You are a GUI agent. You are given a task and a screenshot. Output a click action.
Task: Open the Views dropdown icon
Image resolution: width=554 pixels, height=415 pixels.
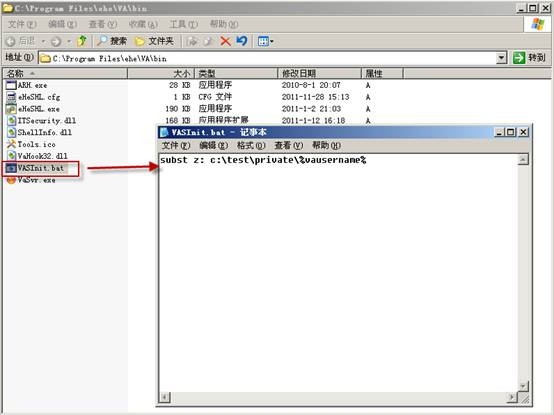(265, 41)
